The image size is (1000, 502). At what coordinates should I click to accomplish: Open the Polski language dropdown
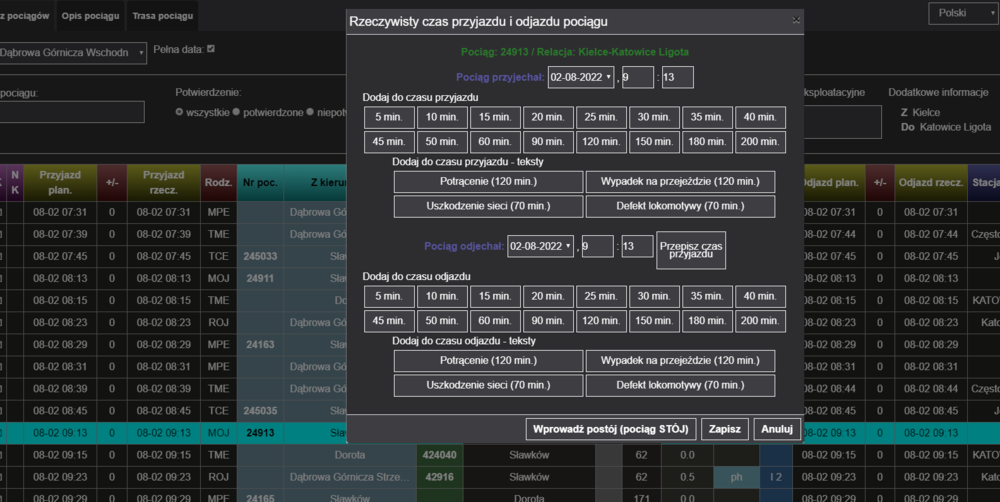pyautogui.click(x=960, y=13)
